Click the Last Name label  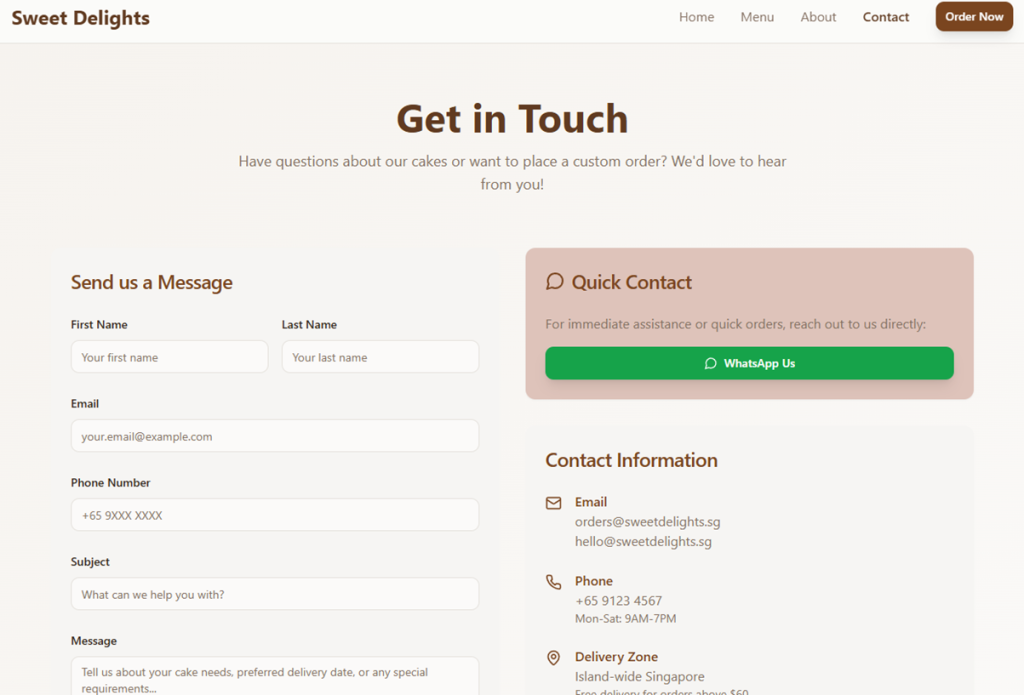(309, 325)
